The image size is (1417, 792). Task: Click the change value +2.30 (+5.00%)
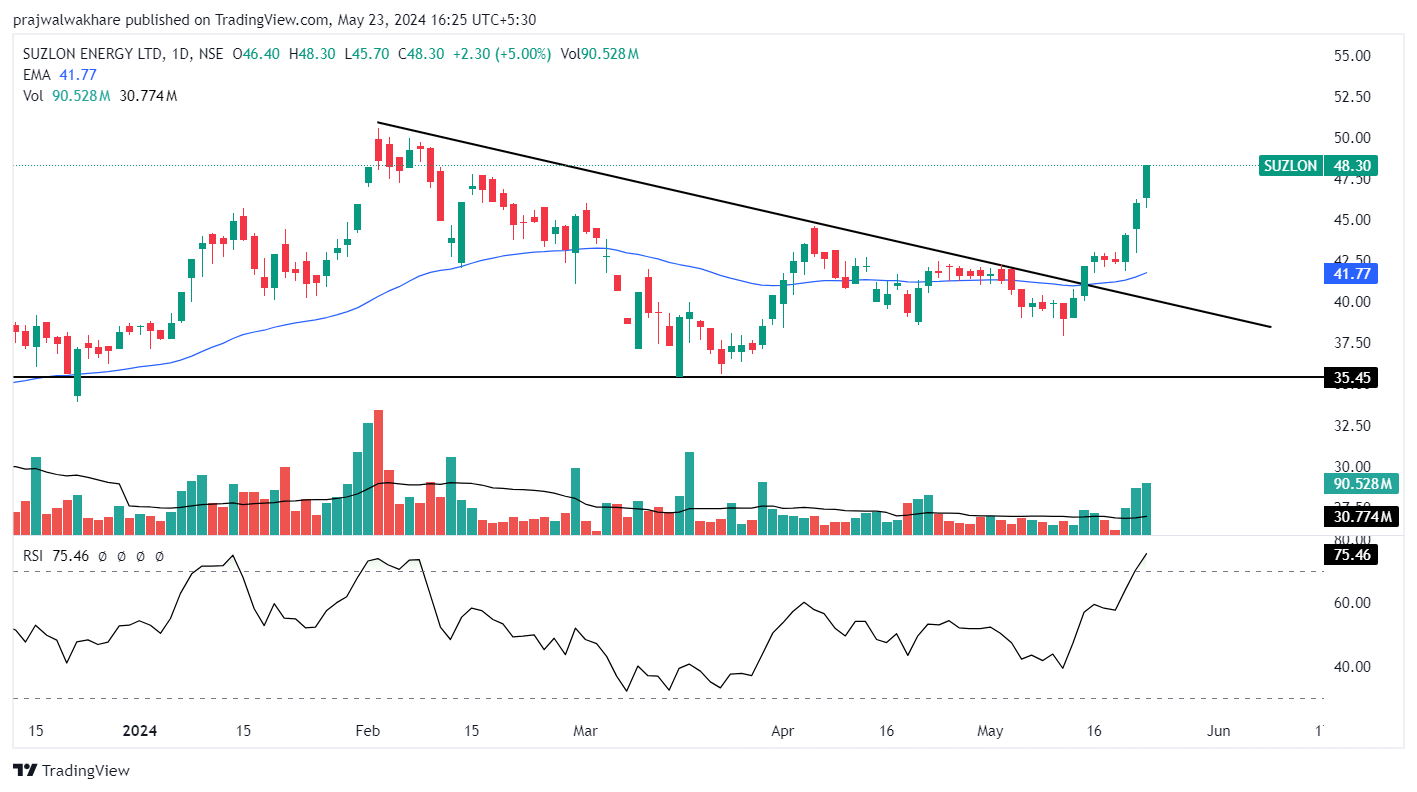pos(501,54)
